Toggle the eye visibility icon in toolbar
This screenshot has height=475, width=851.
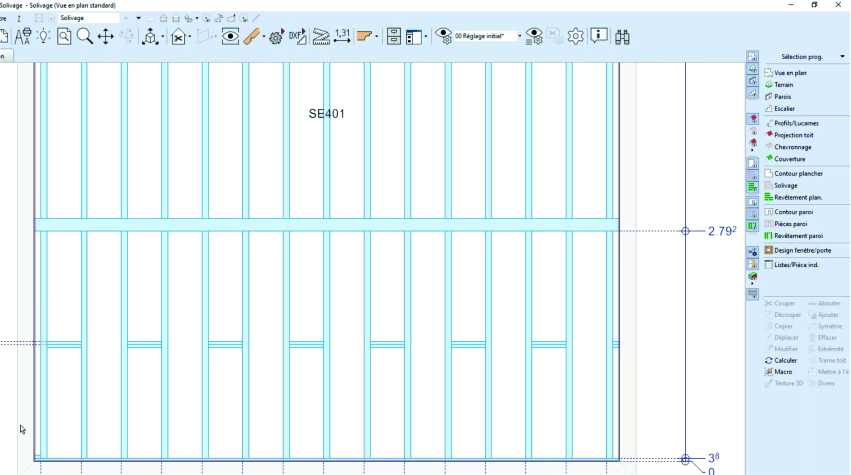(230, 36)
